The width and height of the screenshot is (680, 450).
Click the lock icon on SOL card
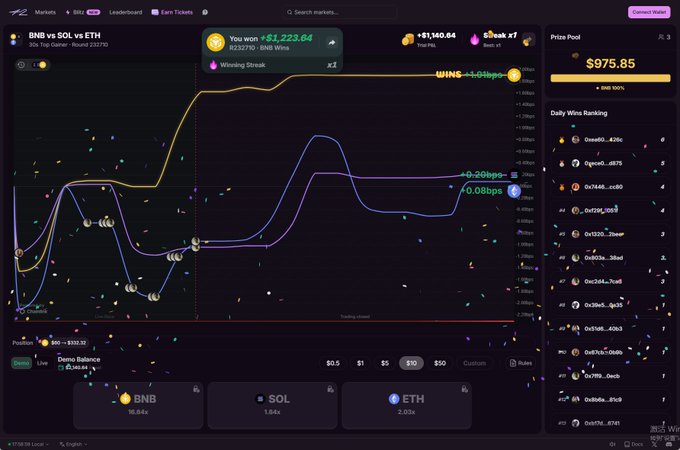(330, 389)
